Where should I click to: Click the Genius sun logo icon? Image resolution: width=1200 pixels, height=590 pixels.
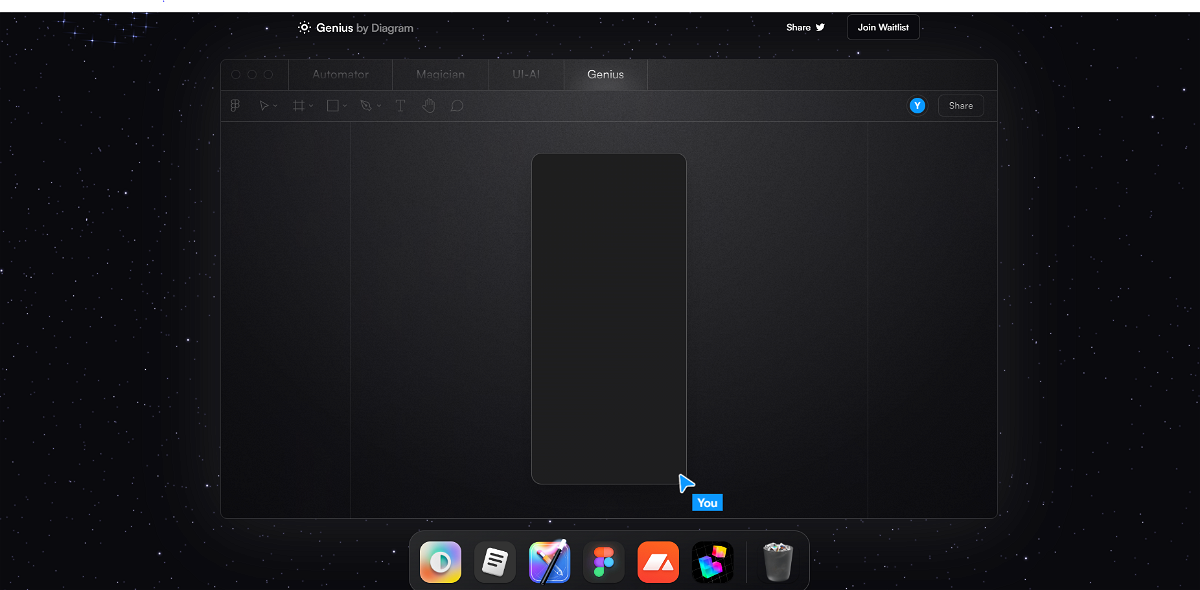click(304, 28)
